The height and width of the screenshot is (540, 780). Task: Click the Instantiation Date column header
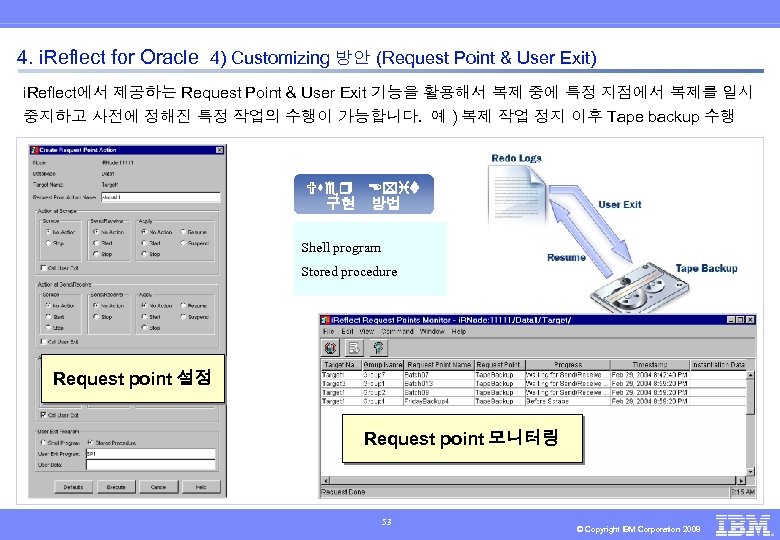coord(718,364)
